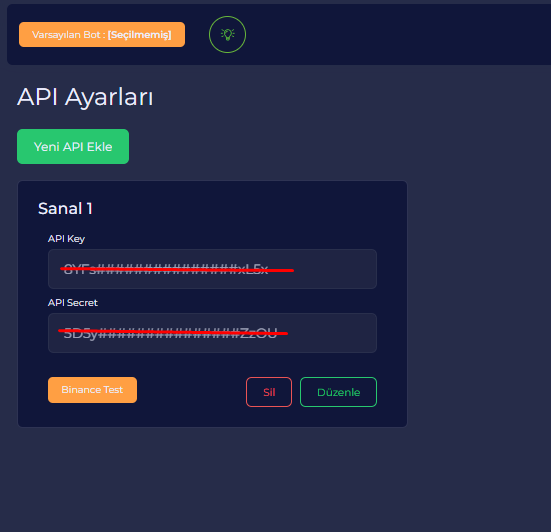
Task: Click the bold [Seçilmemiş] text
Action: [x=140, y=35]
